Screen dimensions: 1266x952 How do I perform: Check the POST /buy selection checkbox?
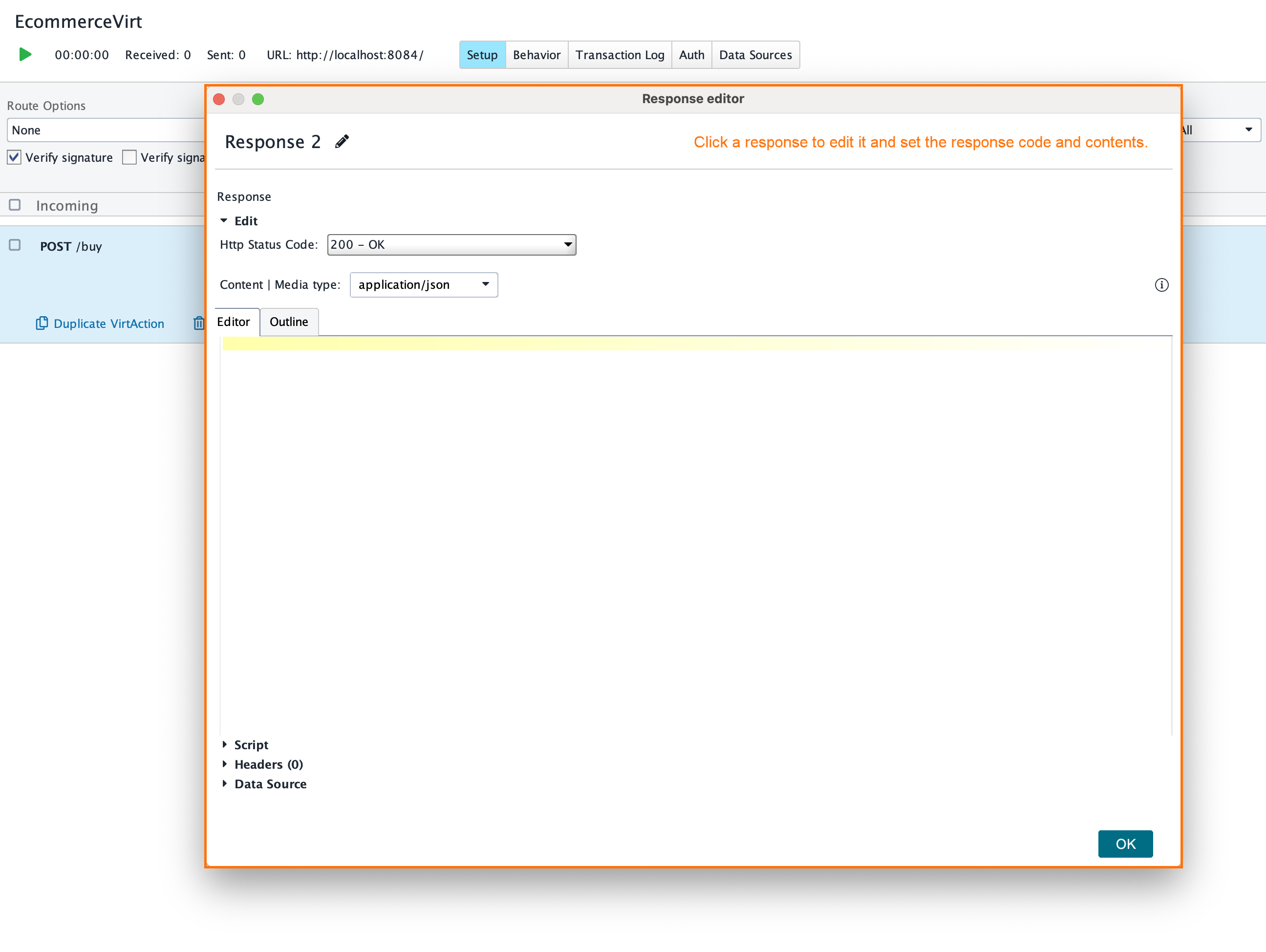coord(15,244)
